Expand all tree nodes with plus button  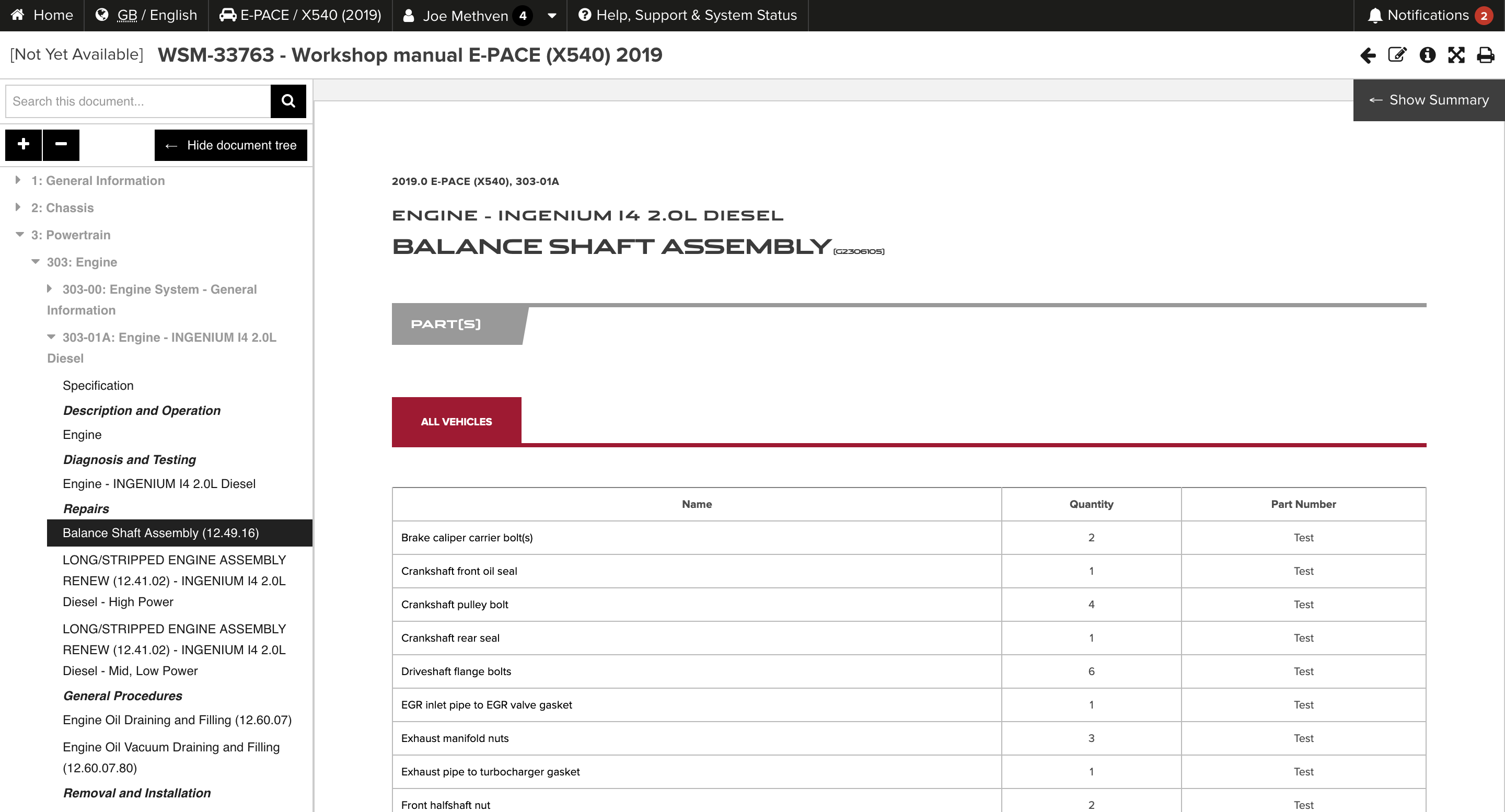pos(24,144)
